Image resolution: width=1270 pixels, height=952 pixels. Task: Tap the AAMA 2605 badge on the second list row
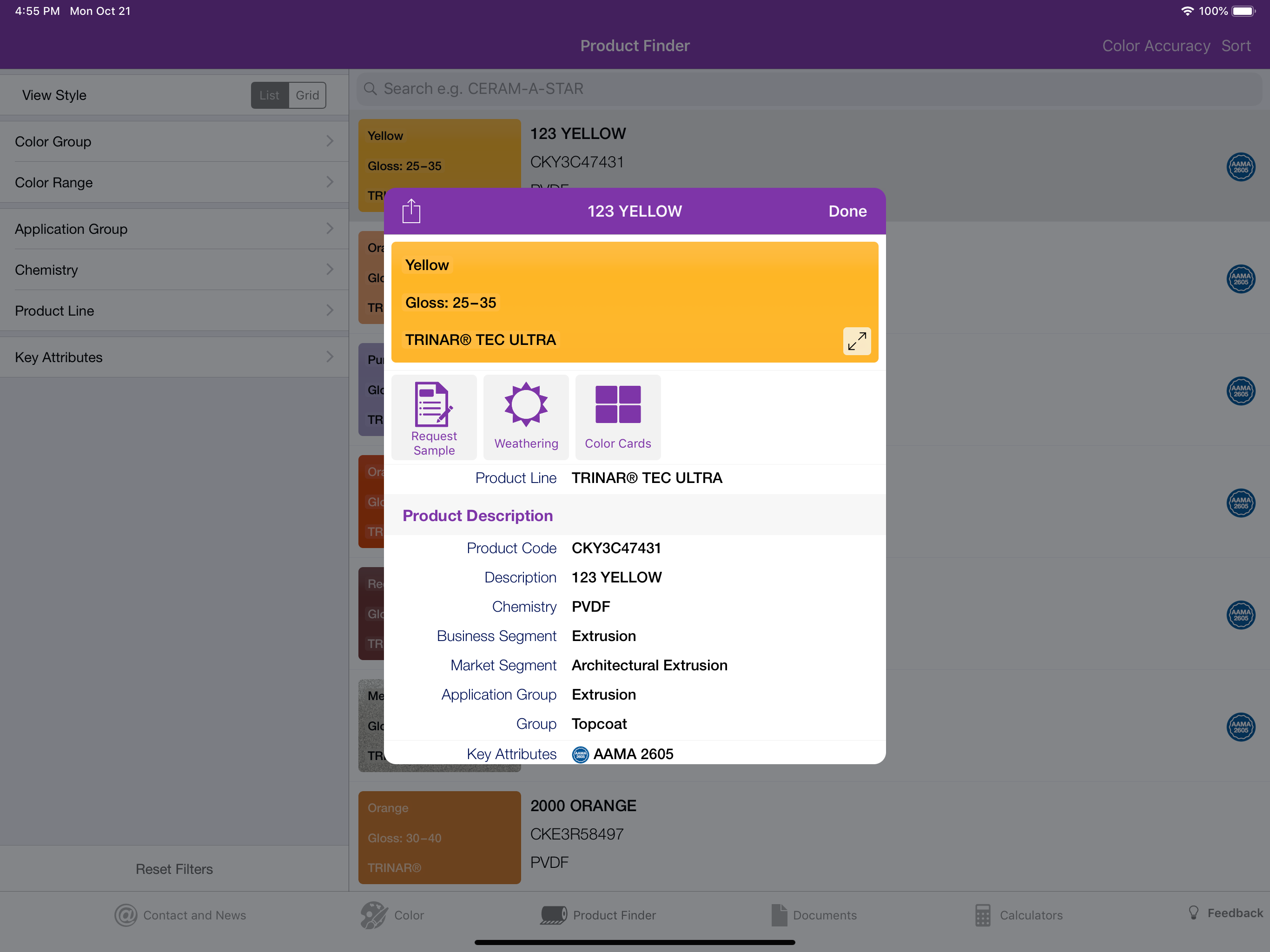pos(1241,279)
